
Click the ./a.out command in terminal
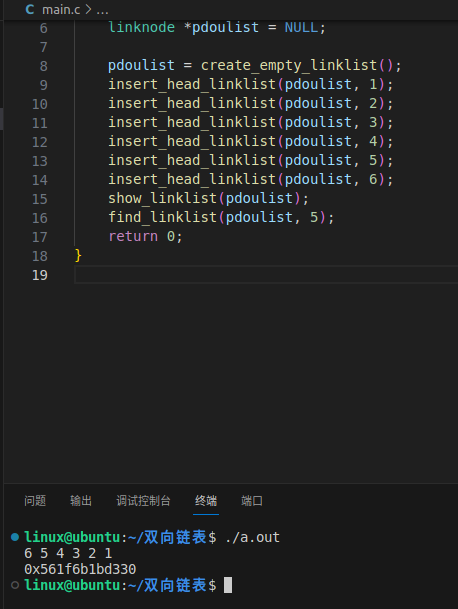(253, 538)
